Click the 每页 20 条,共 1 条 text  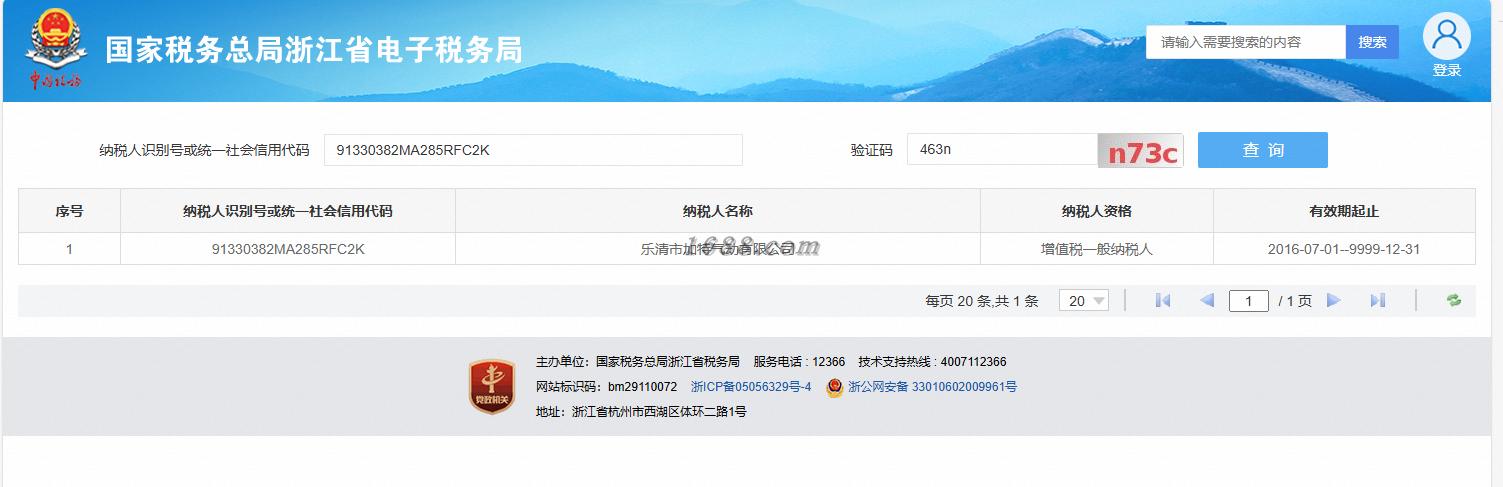[x=982, y=301]
